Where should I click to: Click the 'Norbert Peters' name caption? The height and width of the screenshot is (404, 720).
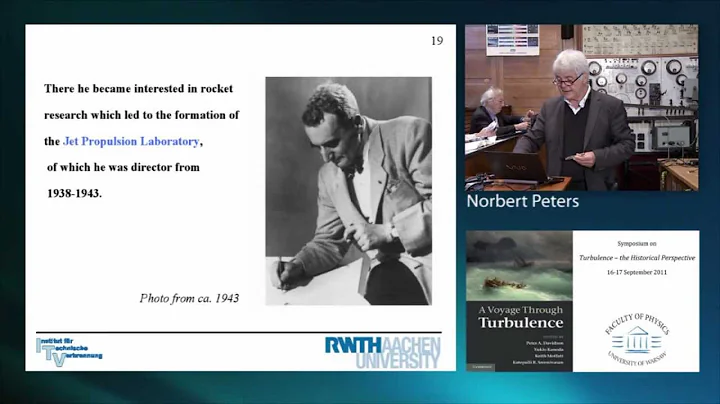[523, 201]
